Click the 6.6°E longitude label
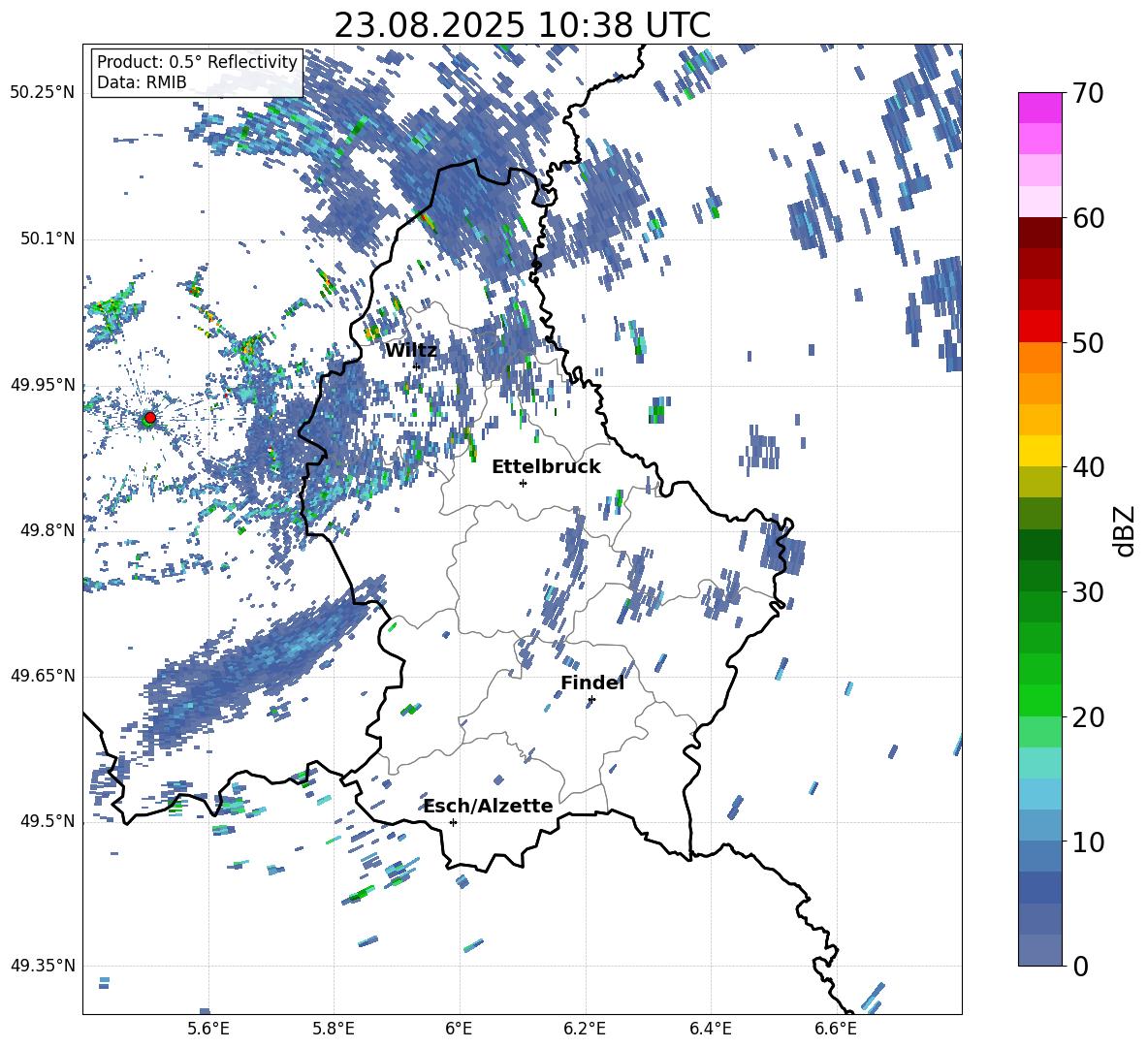Image resolution: width=1148 pixels, height=1048 pixels. tap(836, 1029)
